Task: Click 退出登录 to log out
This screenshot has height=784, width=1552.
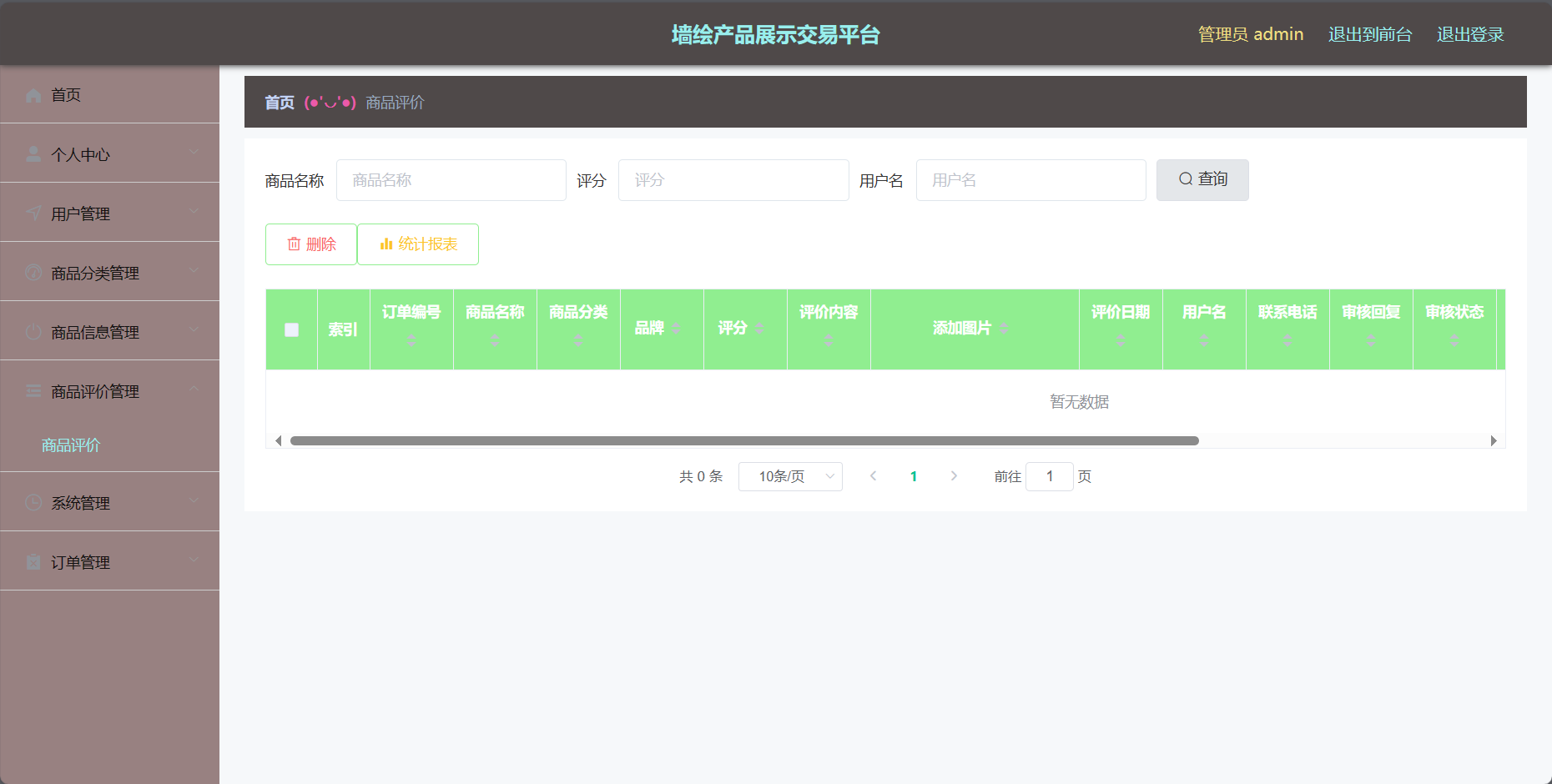Action: coord(1470,34)
